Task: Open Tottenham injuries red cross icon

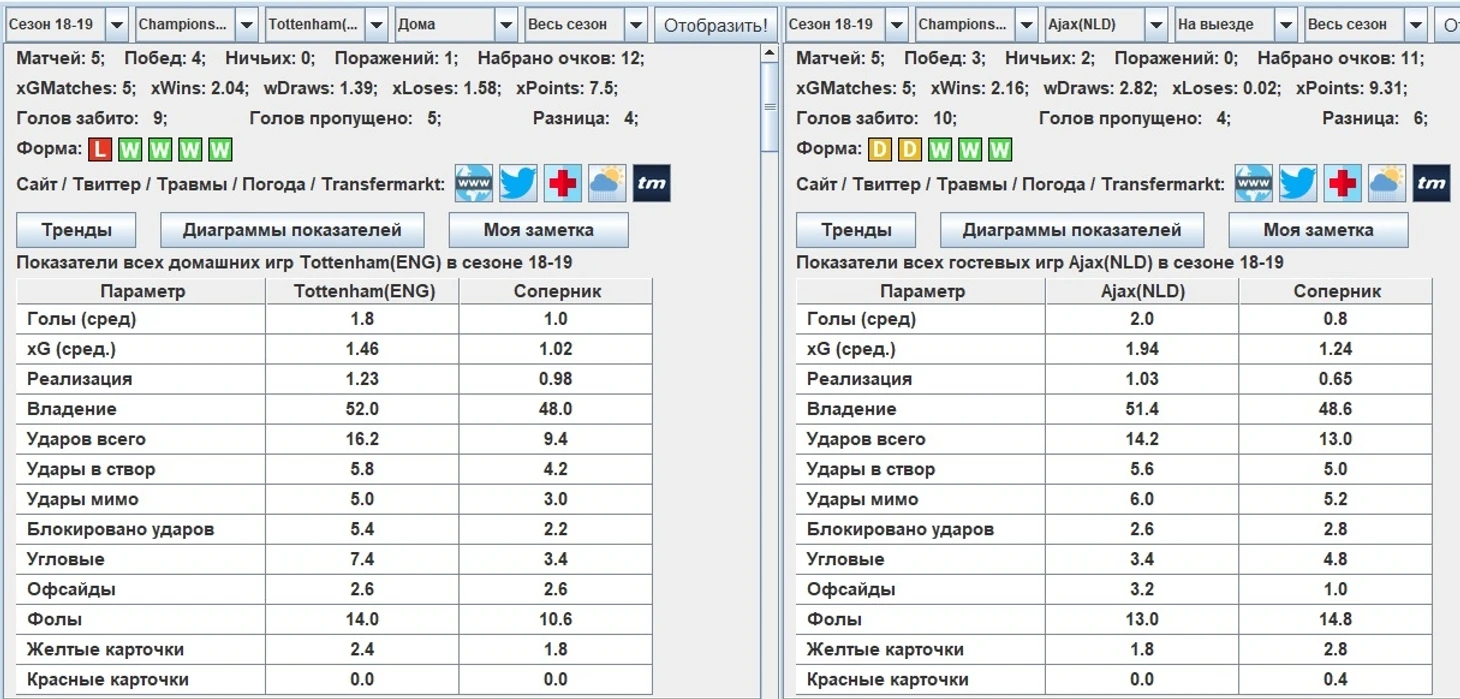Action: coord(563,184)
